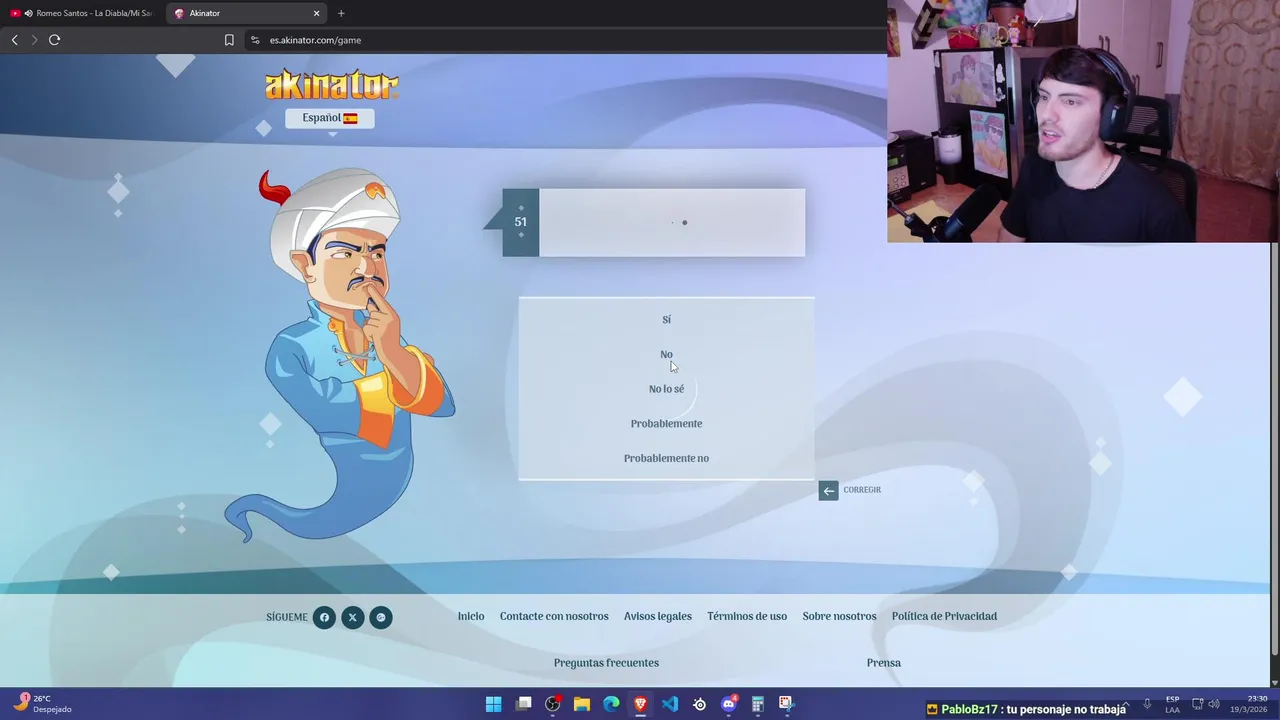This screenshot has height=720, width=1280.
Task: Choose the No lo sé answer
Action: click(666, 389)
